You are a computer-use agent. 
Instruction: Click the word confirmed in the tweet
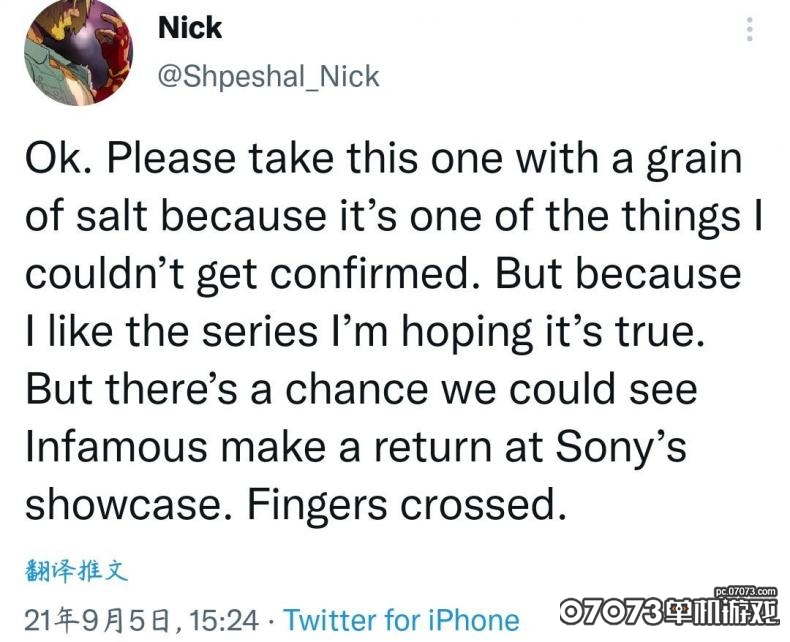pyautogui.click(x=375, y=275)
